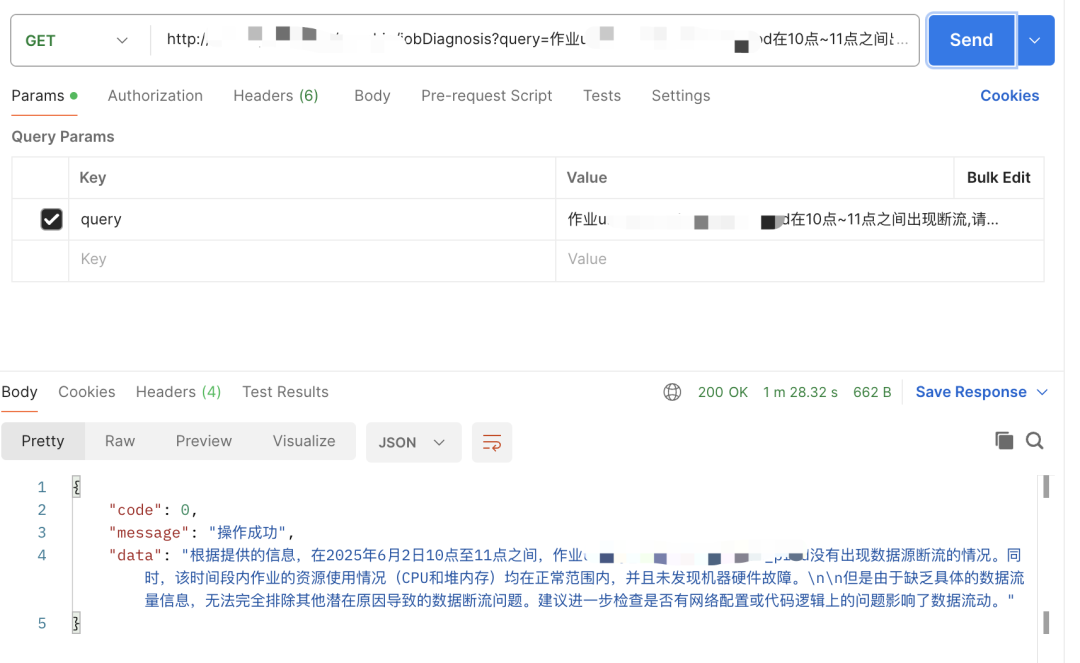The height and width of the screenshot is (663, 1080).
Task: Click the "data" key on line 4
Action: pos(136,555)
